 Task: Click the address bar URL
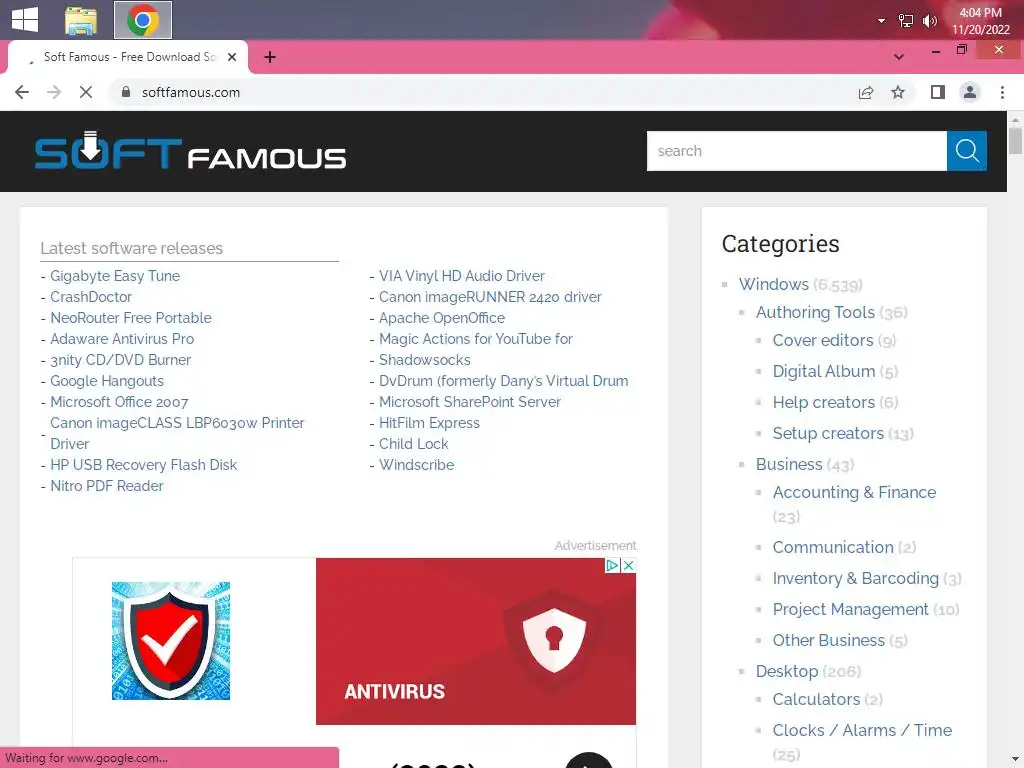tap(191, 93)
